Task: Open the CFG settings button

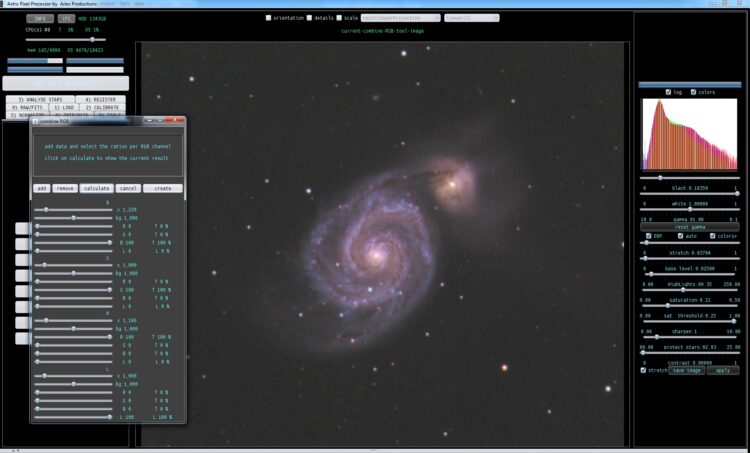Action: tap(66, 19)
